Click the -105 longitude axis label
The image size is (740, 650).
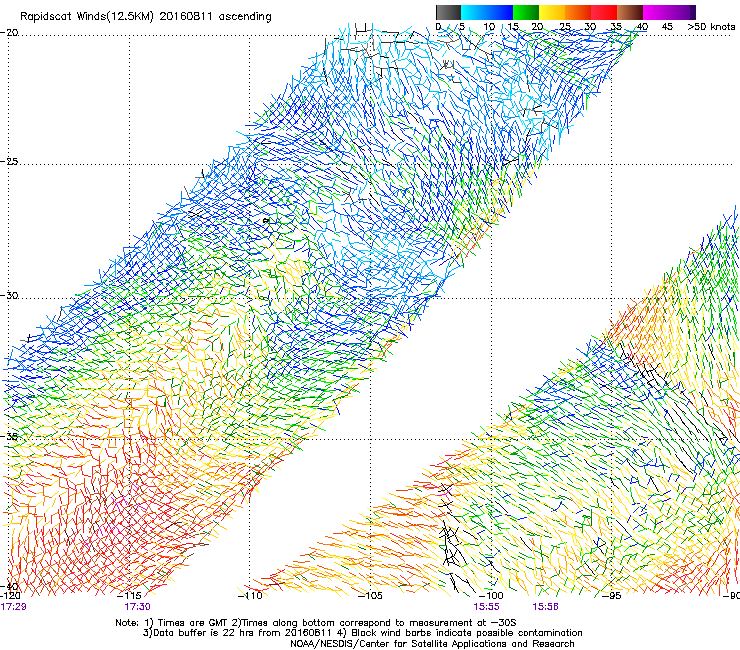370,596
